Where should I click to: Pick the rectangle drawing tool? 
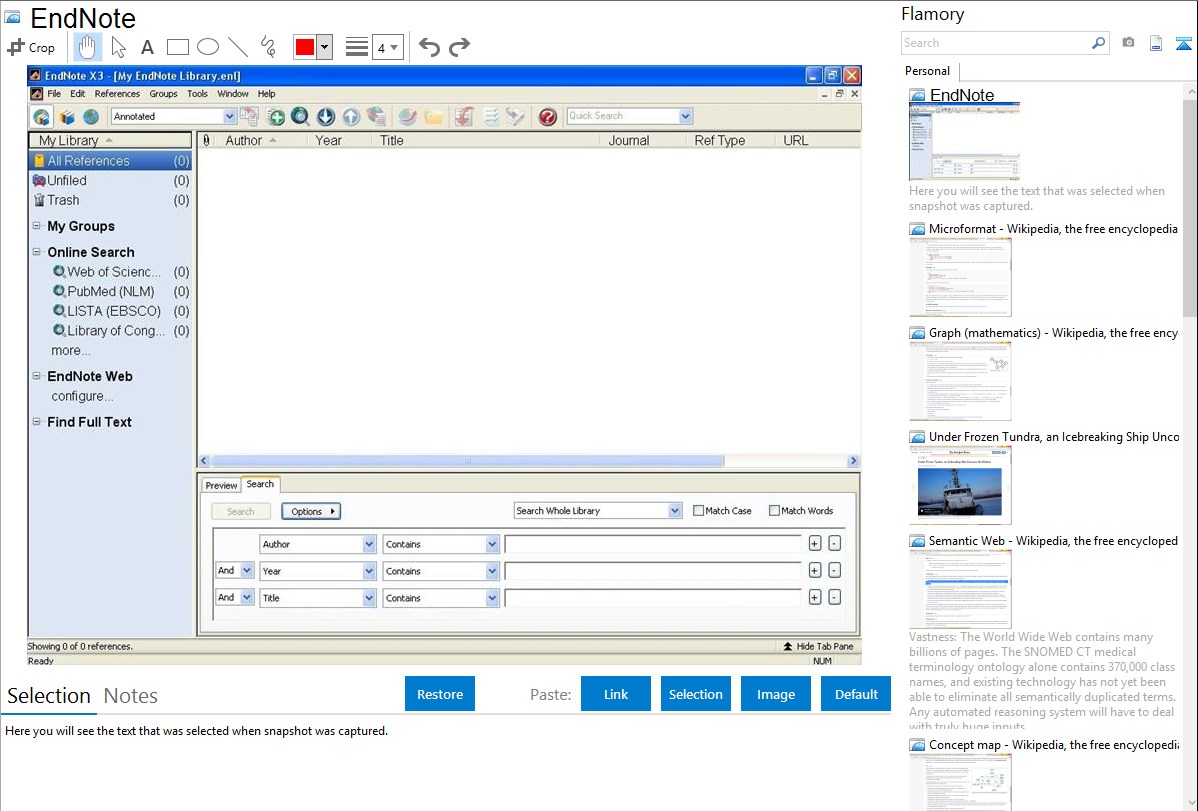pos(177,47)
